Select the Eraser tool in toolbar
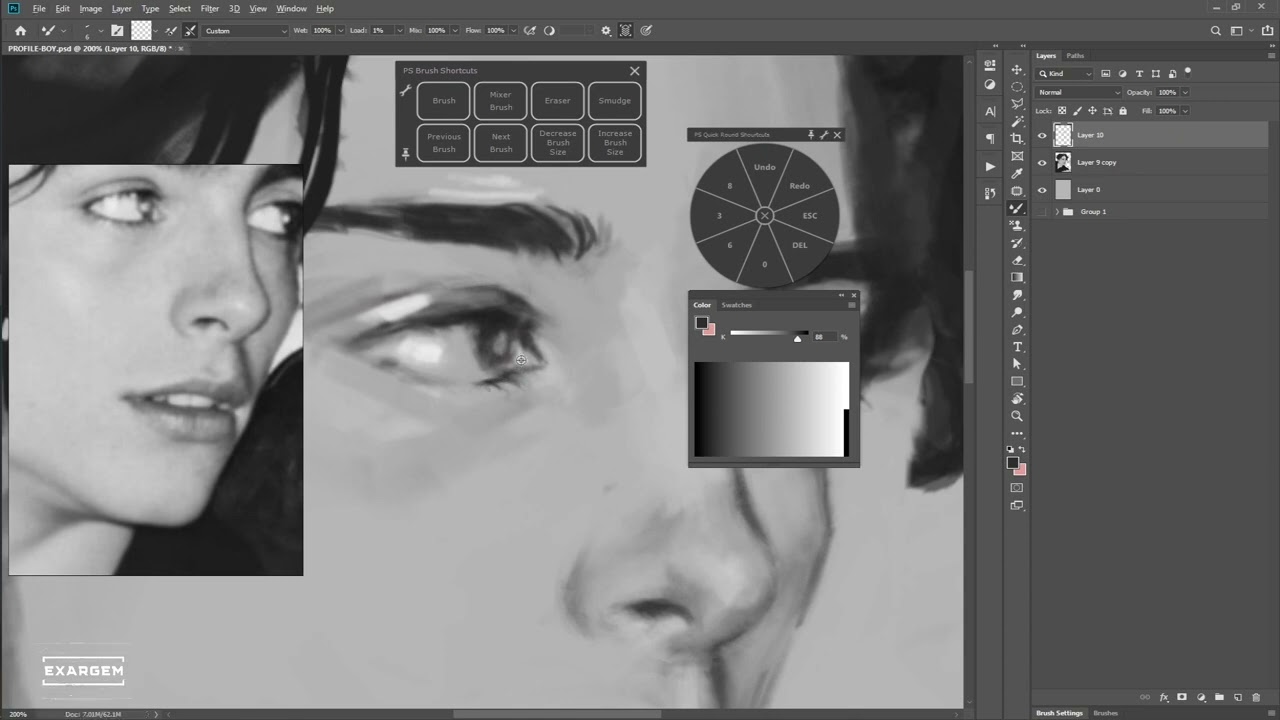 click(x=1017, y=260)
